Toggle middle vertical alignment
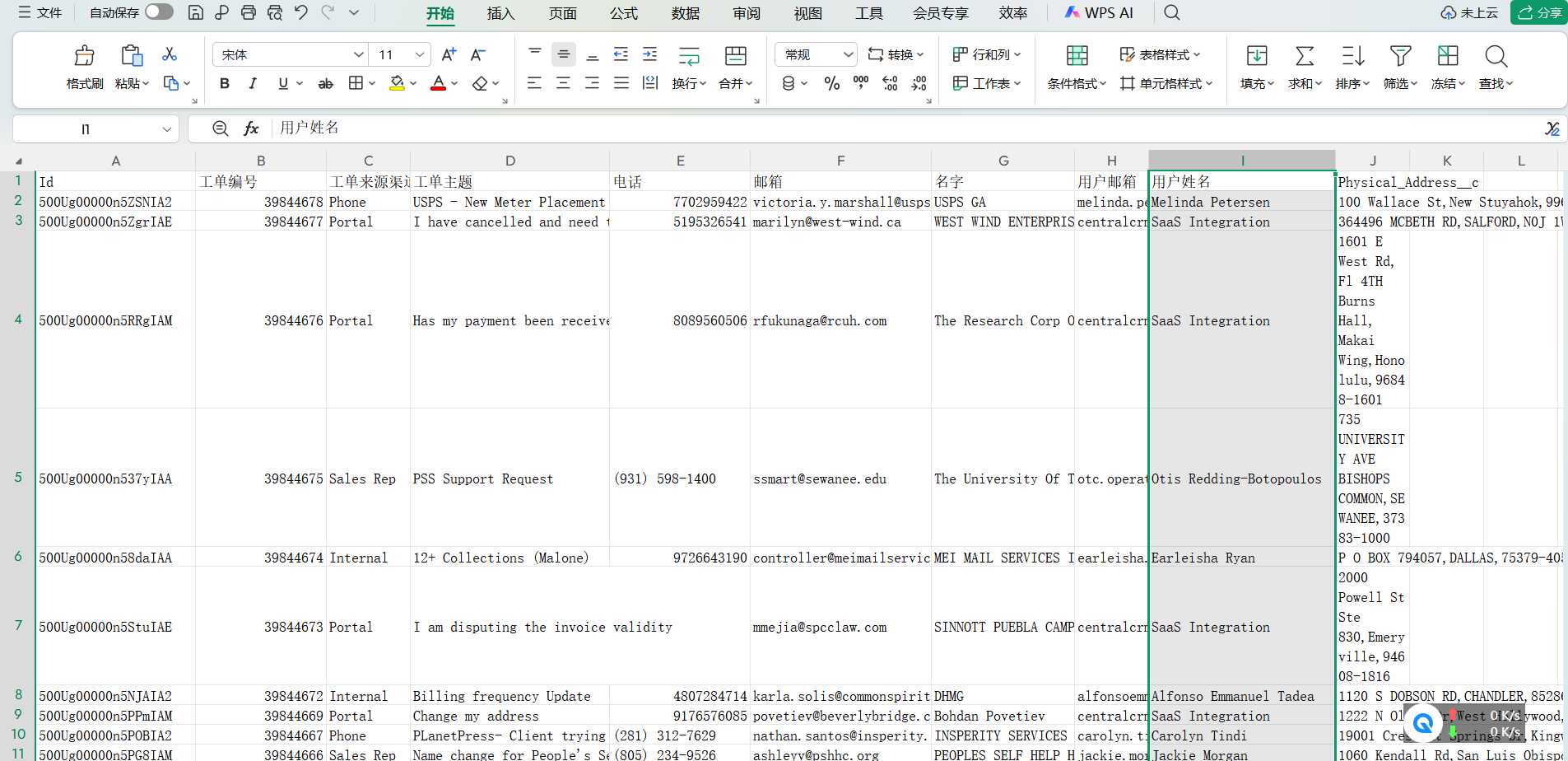The height and width of the screenshot is (761, 1568). click(x=563, y=54)
